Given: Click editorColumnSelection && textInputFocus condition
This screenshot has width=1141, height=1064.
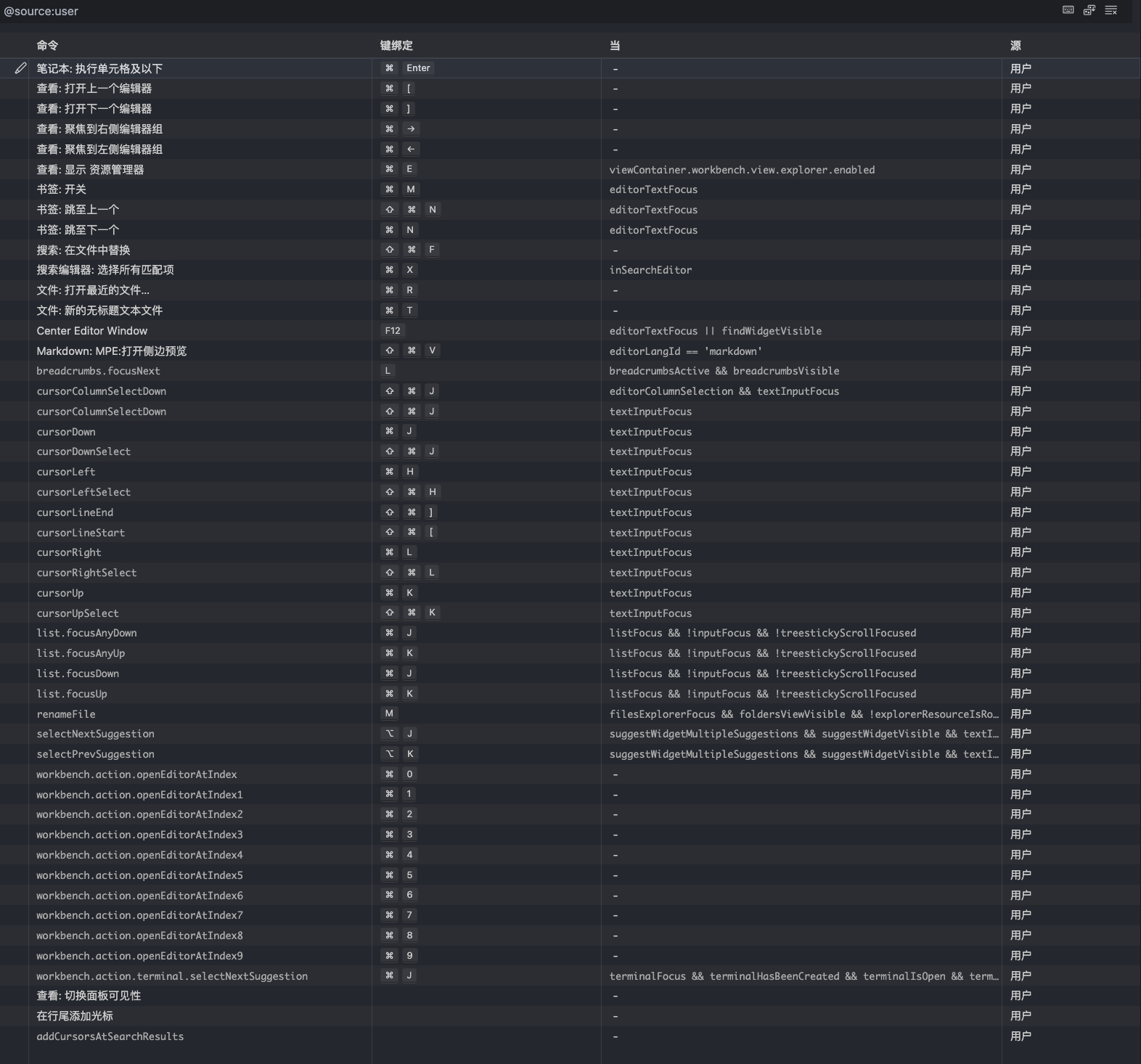Looking at the screenshot, I should (724, 391).
